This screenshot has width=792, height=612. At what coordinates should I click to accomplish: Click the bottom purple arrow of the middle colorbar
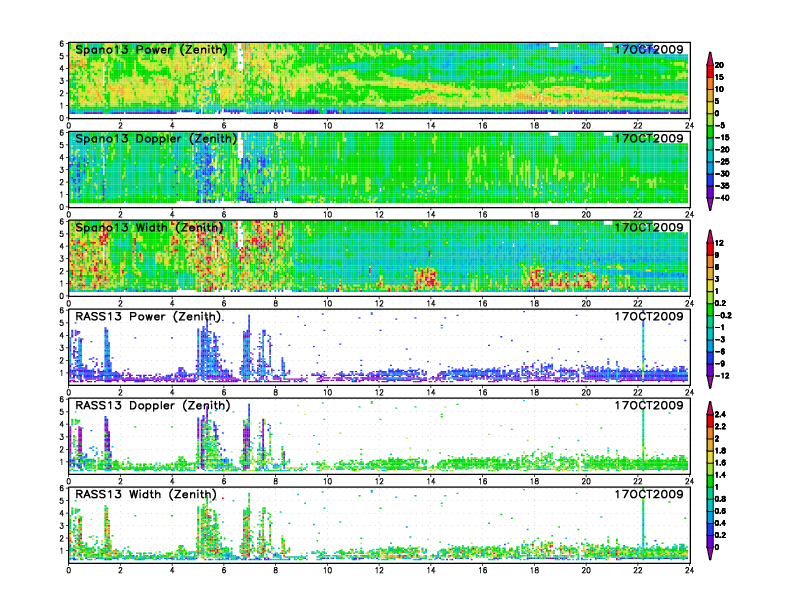[x=710, y=382]
